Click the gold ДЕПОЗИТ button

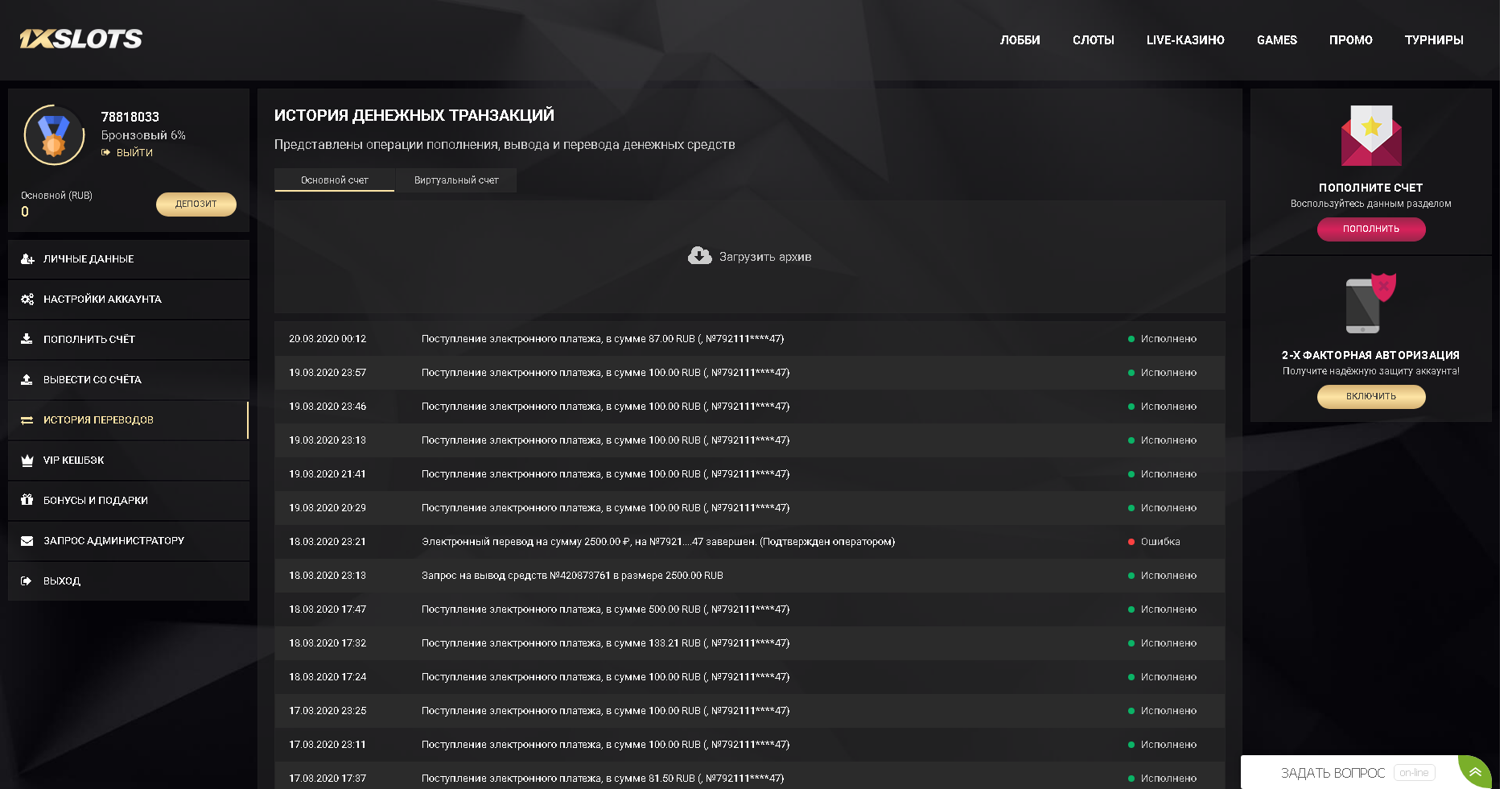(196, 204)
